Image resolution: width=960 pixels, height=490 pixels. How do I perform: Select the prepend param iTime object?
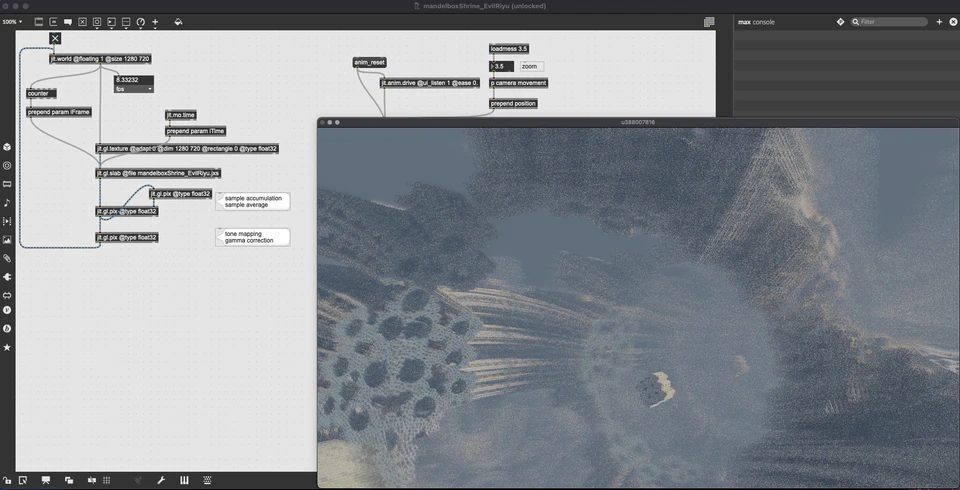[196, 131]
